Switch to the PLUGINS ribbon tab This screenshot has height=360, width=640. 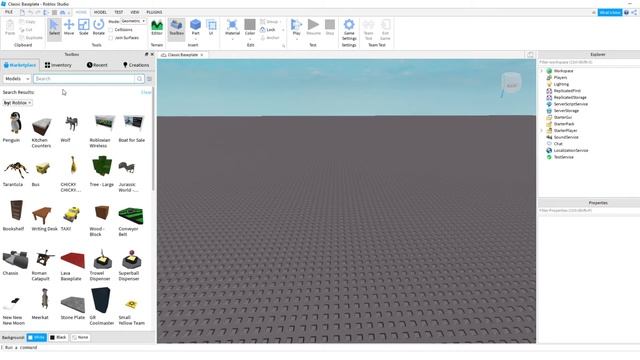(x=154, y=12)
